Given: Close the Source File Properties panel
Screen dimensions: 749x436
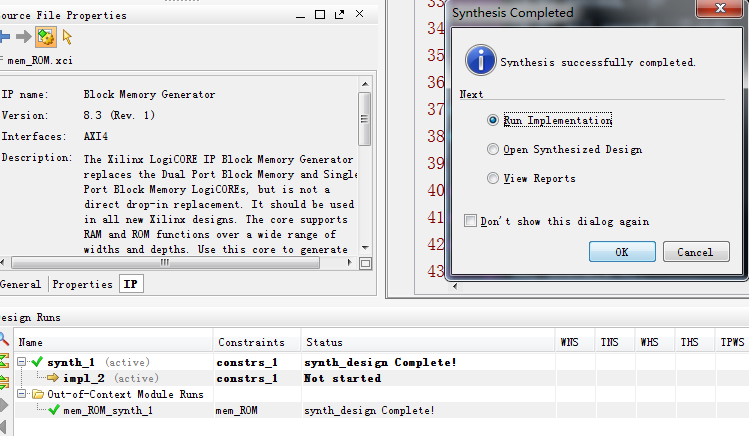Looking at the screenshot, I should click(360, 14).
